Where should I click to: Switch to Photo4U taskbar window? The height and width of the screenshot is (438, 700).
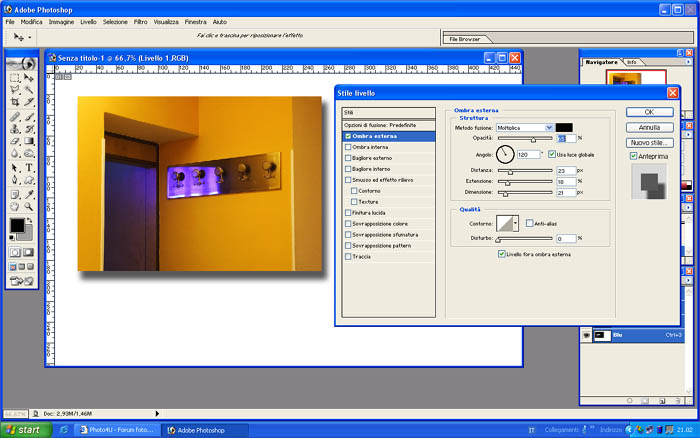(117, 430)
